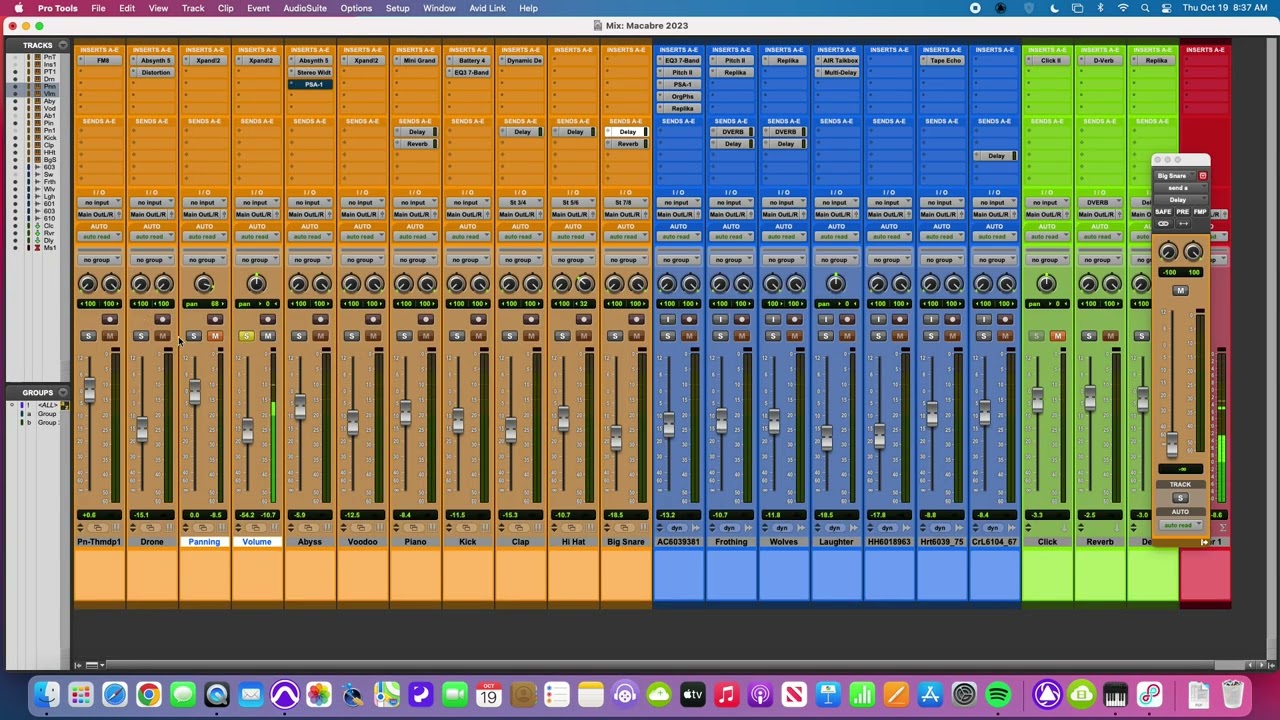The image size is (1280, 720).
Task: Toggle PRE in Big Snare send window
Action: click(x=1182, y=212)
